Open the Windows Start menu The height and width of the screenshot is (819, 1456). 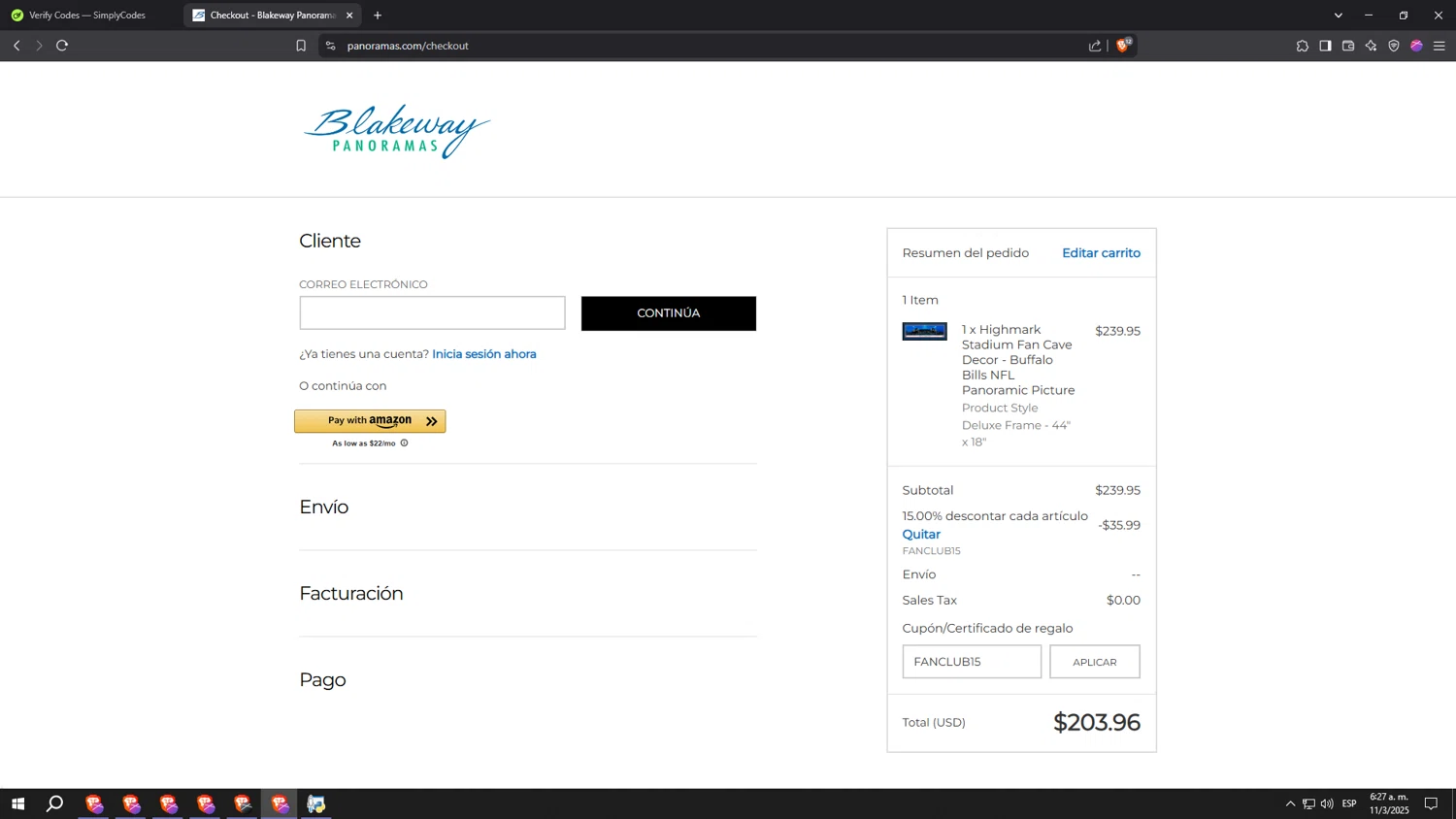[x=17, y=803]
